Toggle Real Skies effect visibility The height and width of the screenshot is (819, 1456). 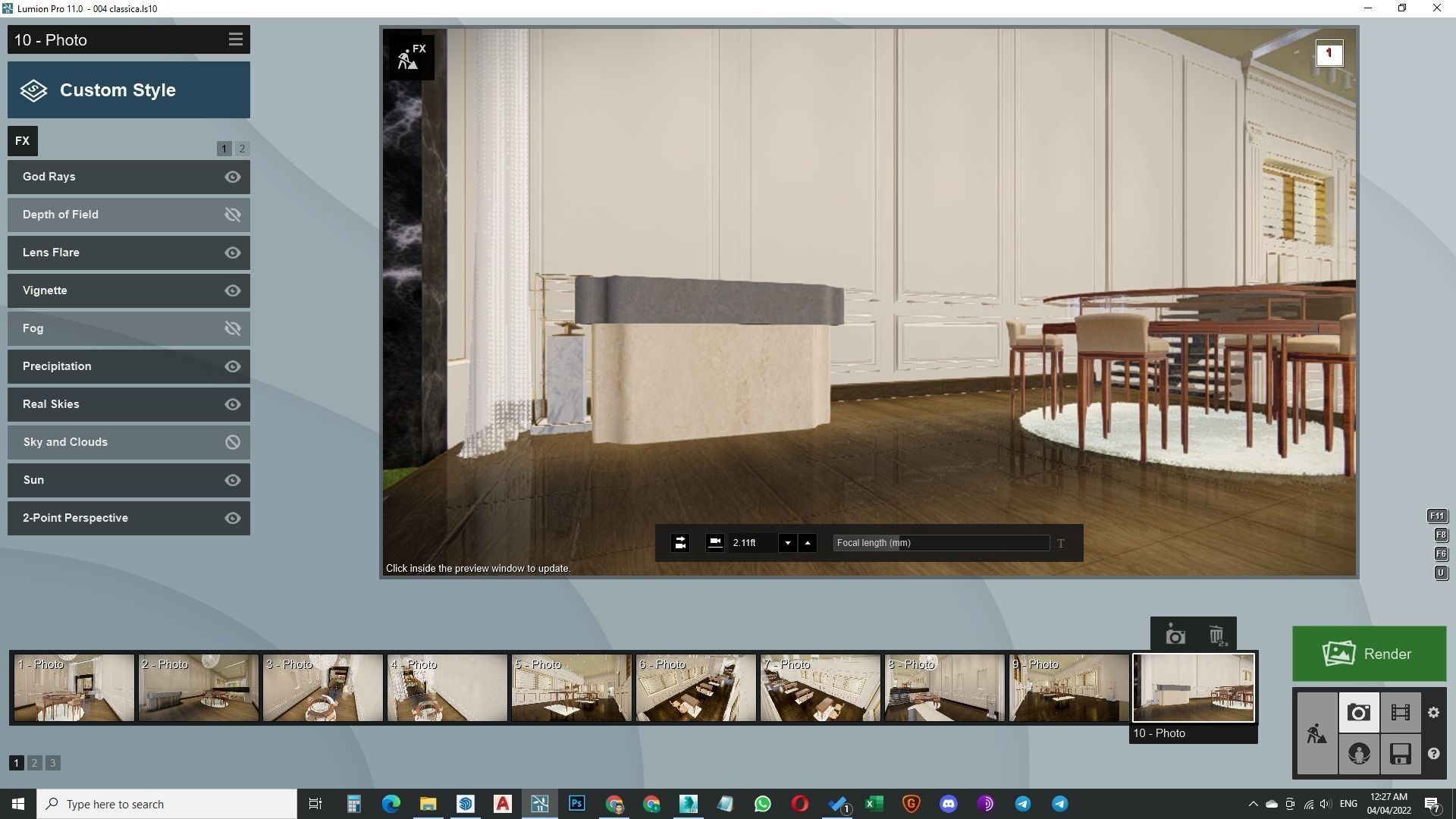tap(233, 404)
